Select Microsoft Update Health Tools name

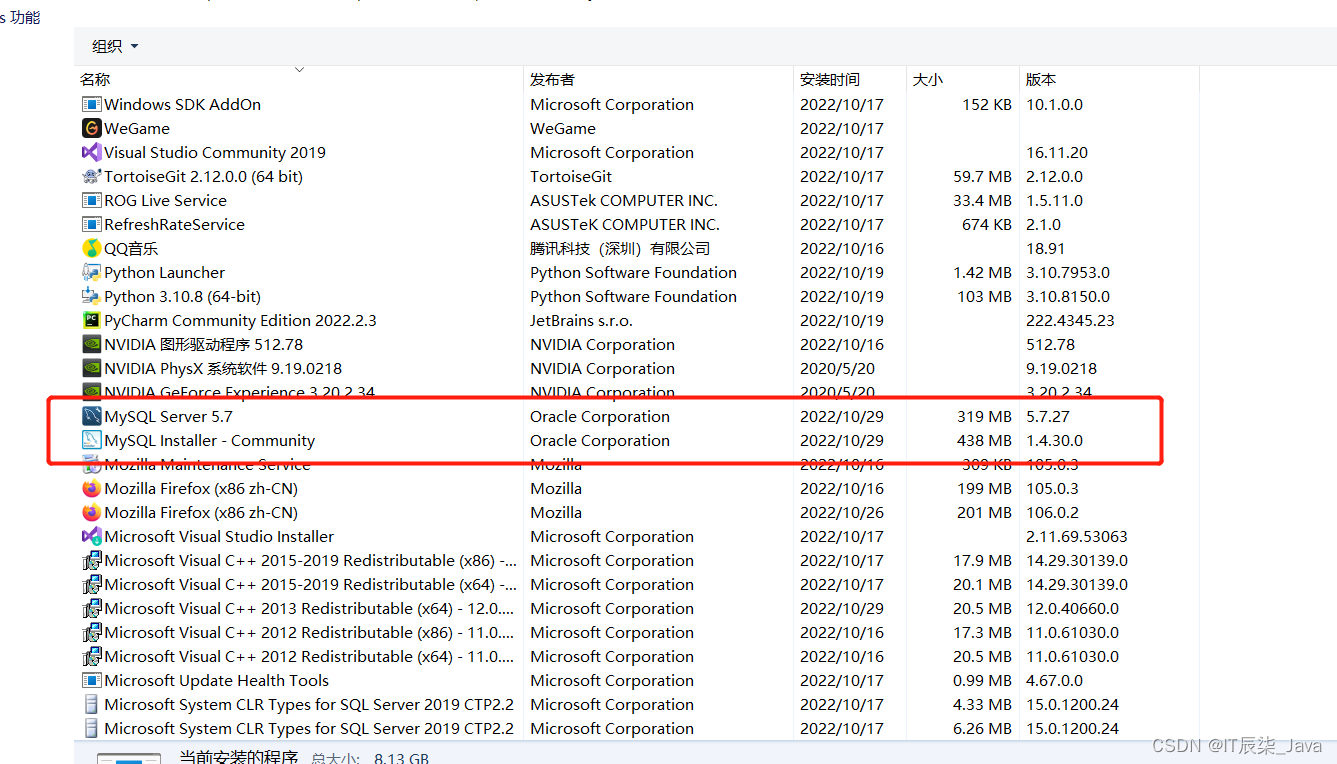(216, 680)
